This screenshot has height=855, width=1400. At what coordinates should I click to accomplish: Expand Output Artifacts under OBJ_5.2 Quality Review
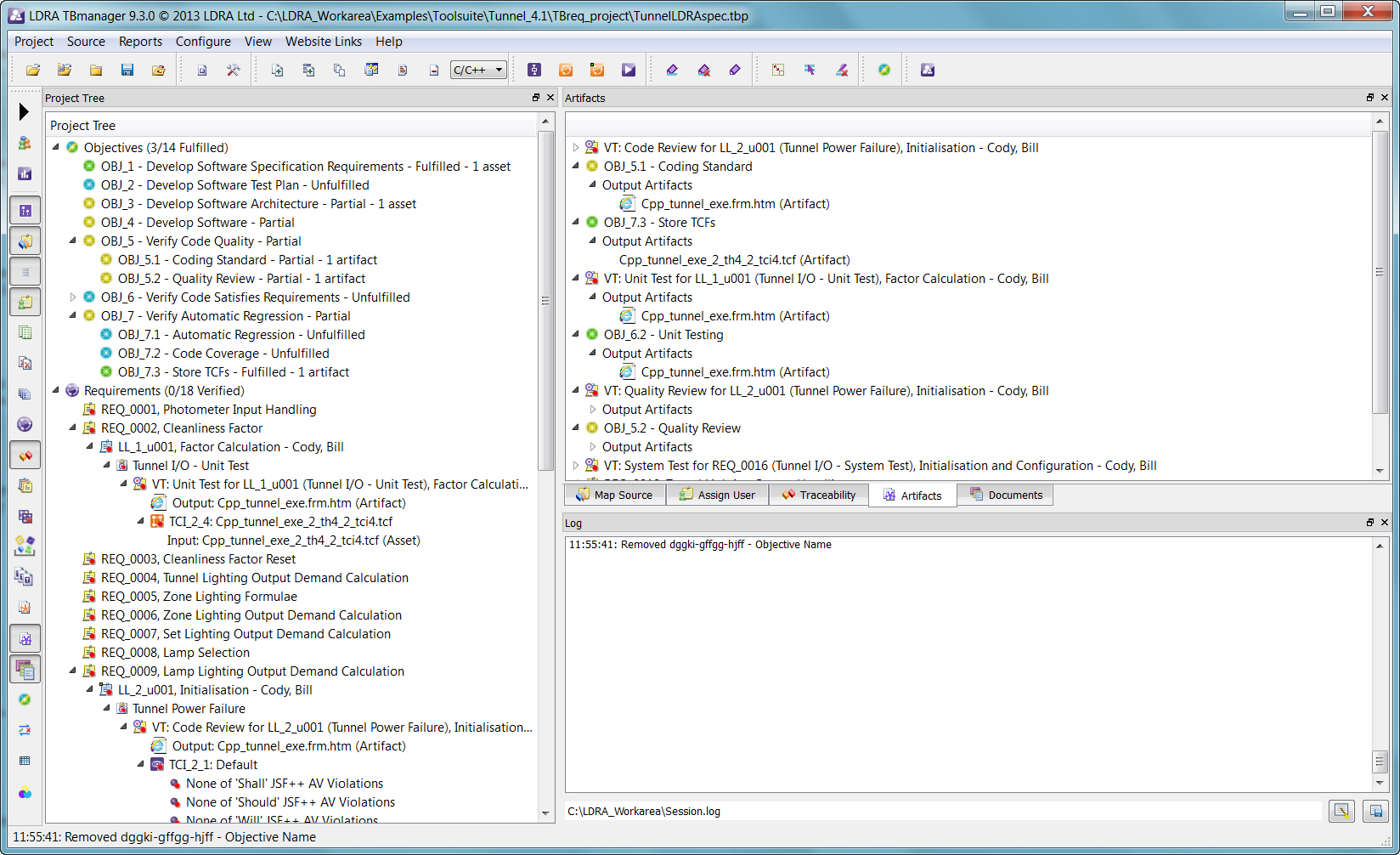(x=593, y=447)
